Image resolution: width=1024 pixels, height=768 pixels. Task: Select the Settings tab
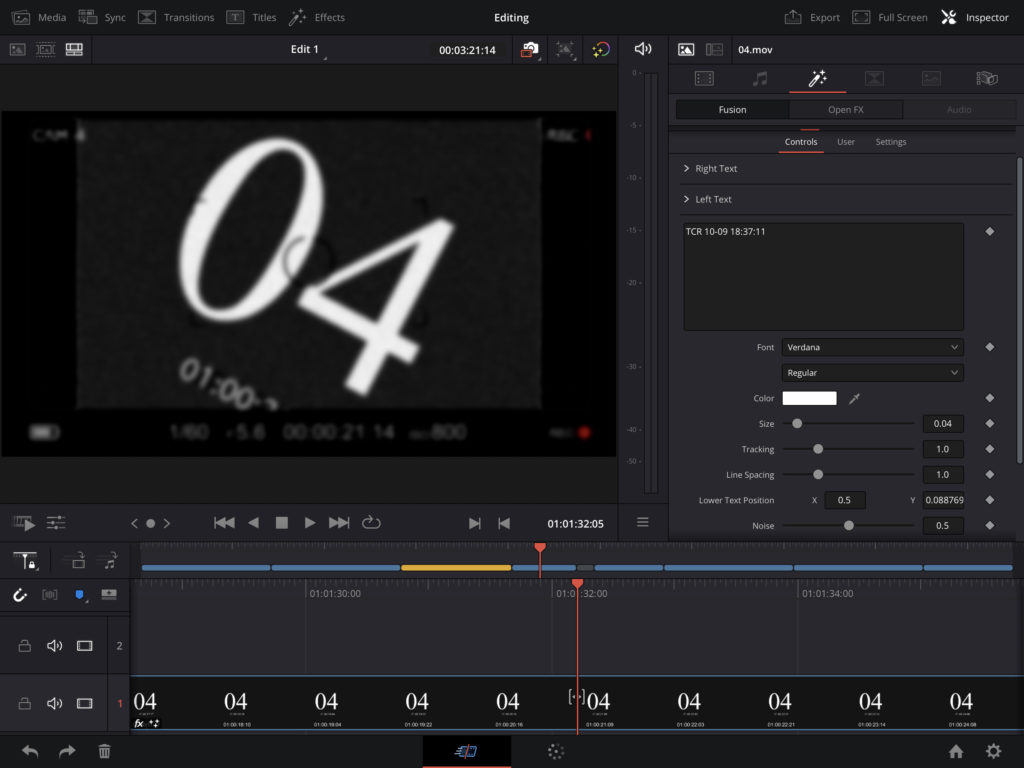(x=891, y=142)
